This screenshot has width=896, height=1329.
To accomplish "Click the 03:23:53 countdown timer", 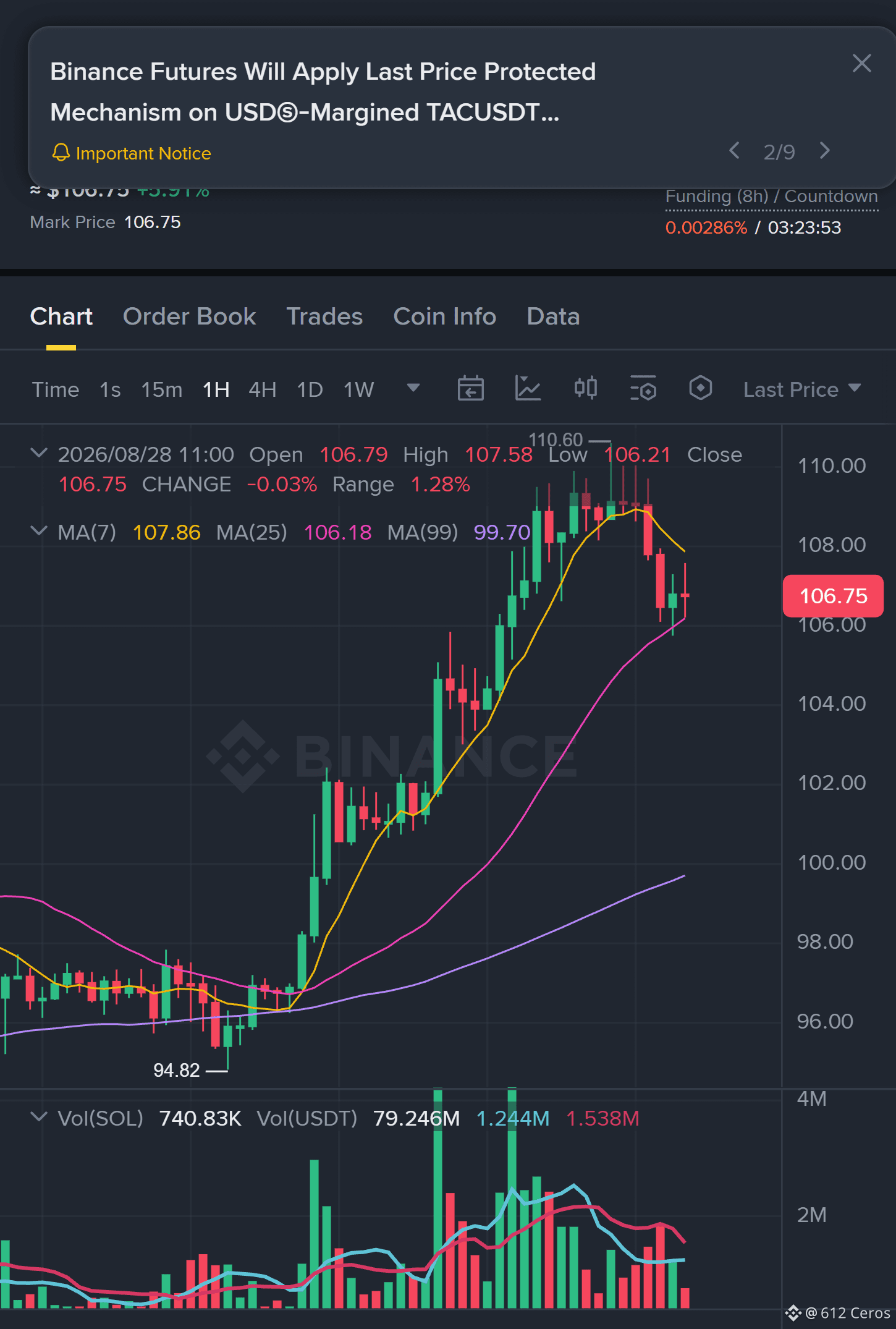I will (x=805, y=227).
